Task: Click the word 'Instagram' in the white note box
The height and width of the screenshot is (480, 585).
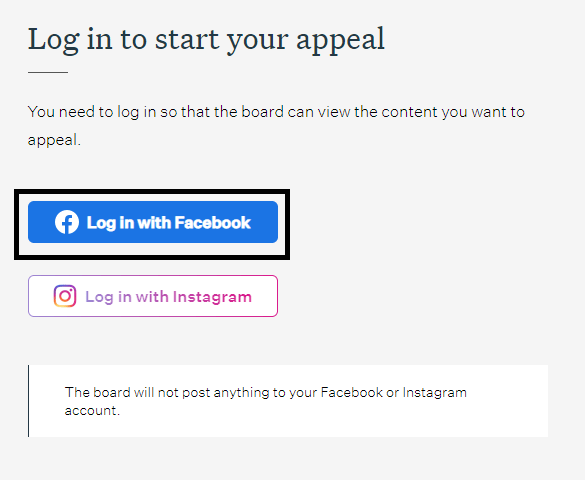Action: tap(435, 393)
